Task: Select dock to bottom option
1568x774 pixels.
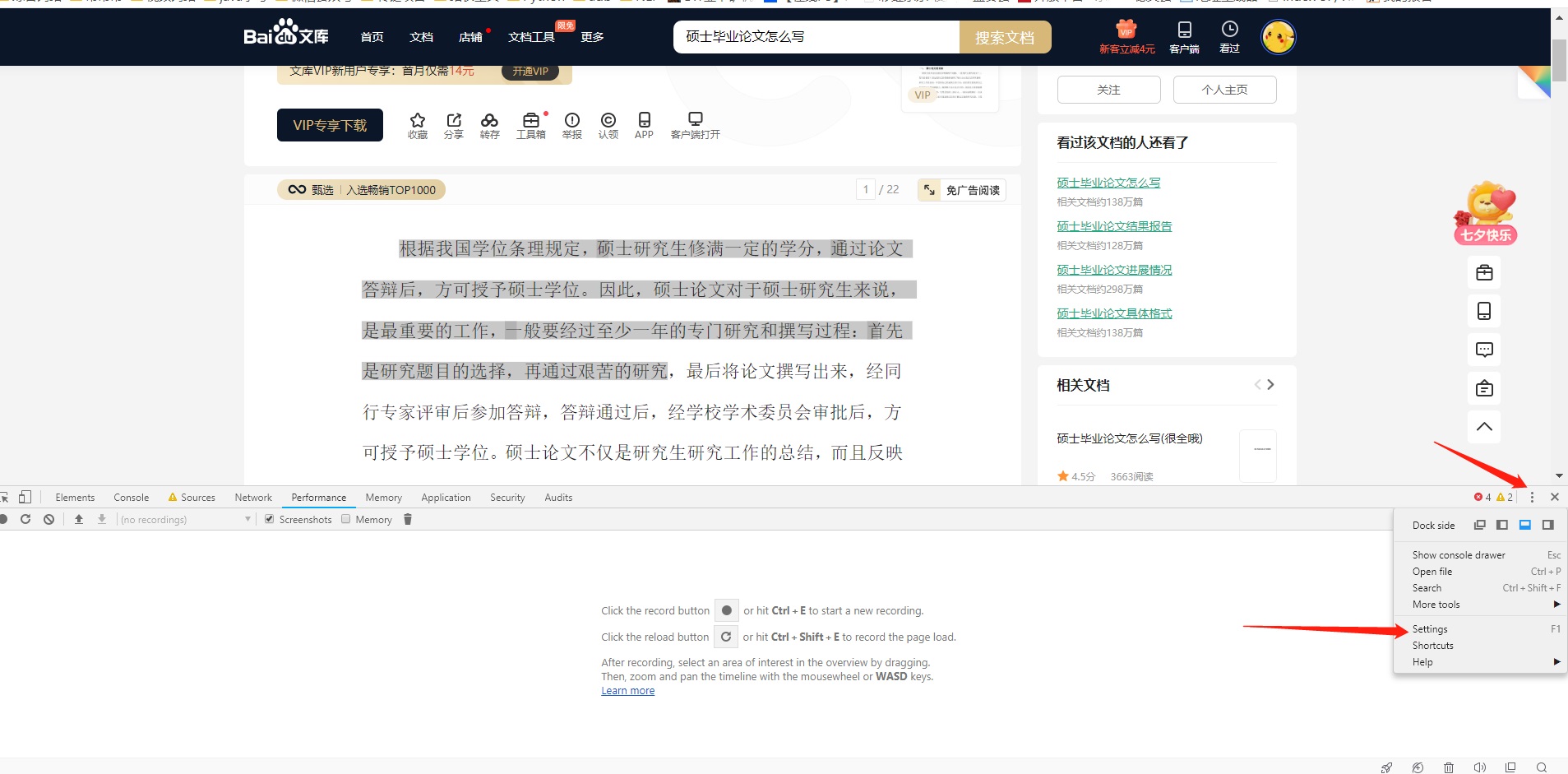Action: 1524,525
